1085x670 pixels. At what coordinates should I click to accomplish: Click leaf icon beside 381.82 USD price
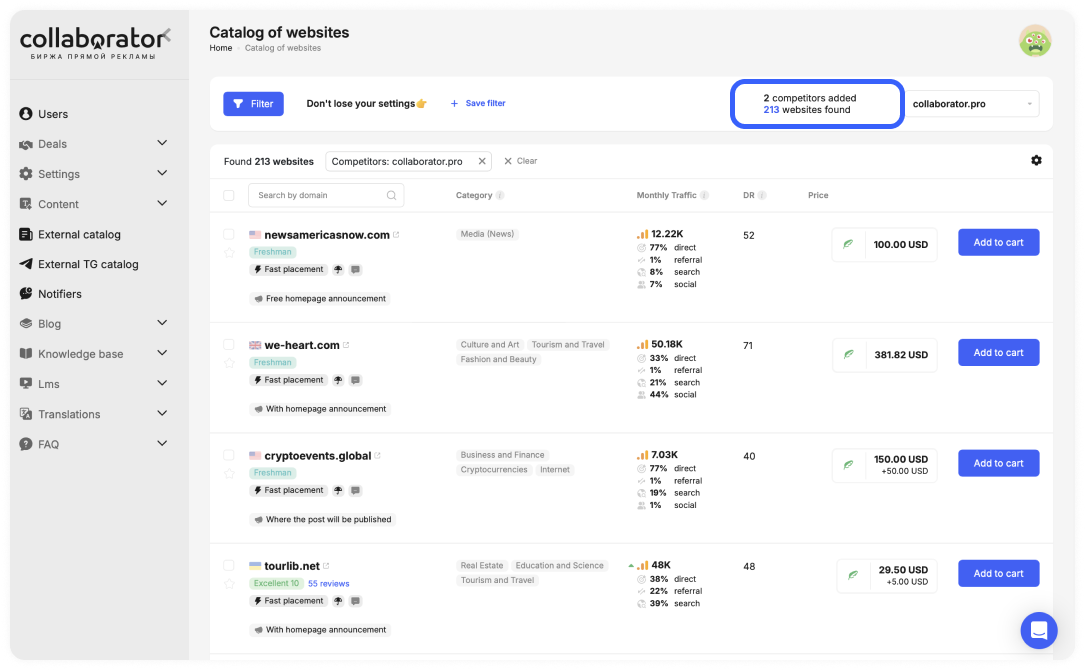click(848, 354)
